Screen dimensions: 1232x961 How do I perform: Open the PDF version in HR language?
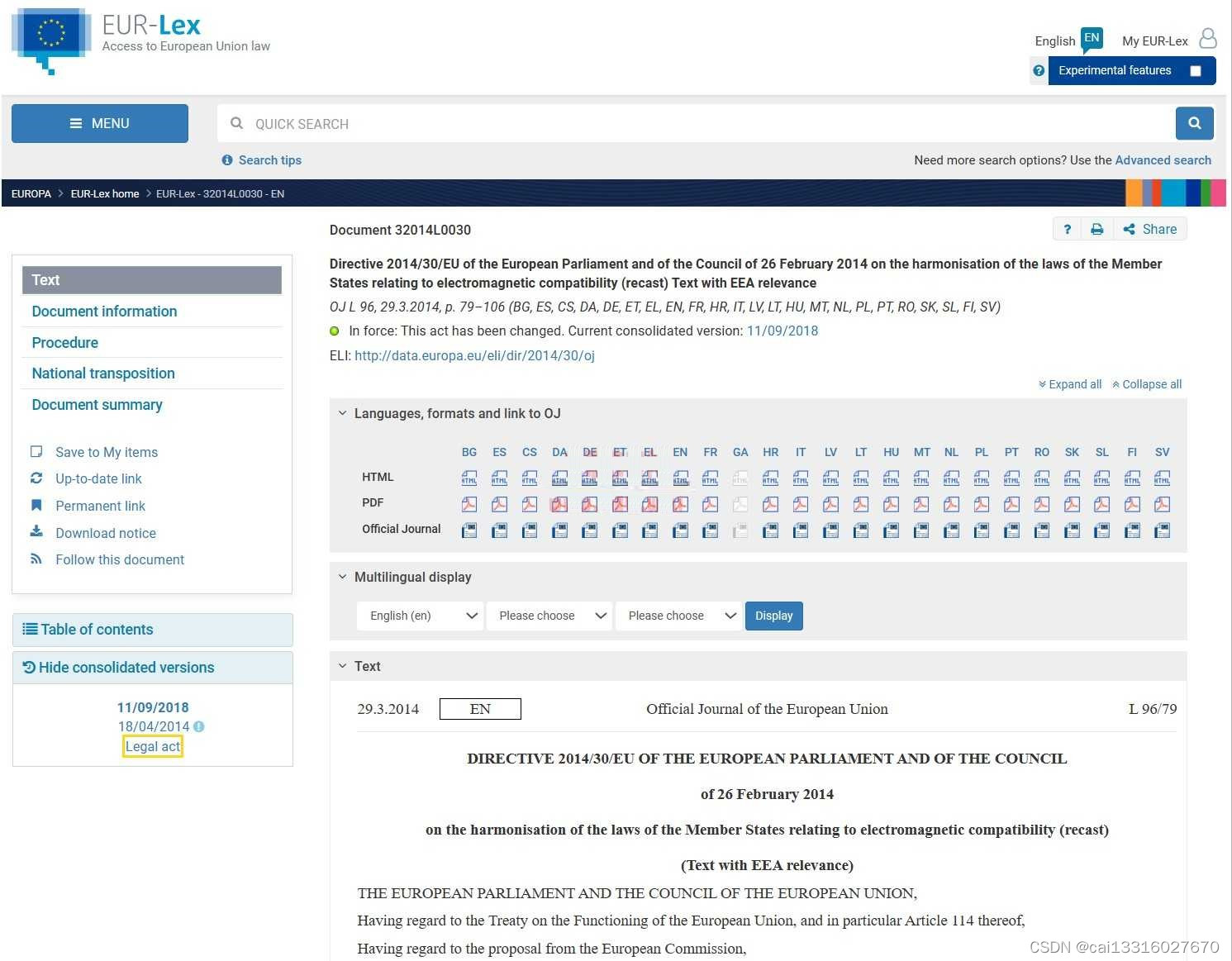[770, 504]
